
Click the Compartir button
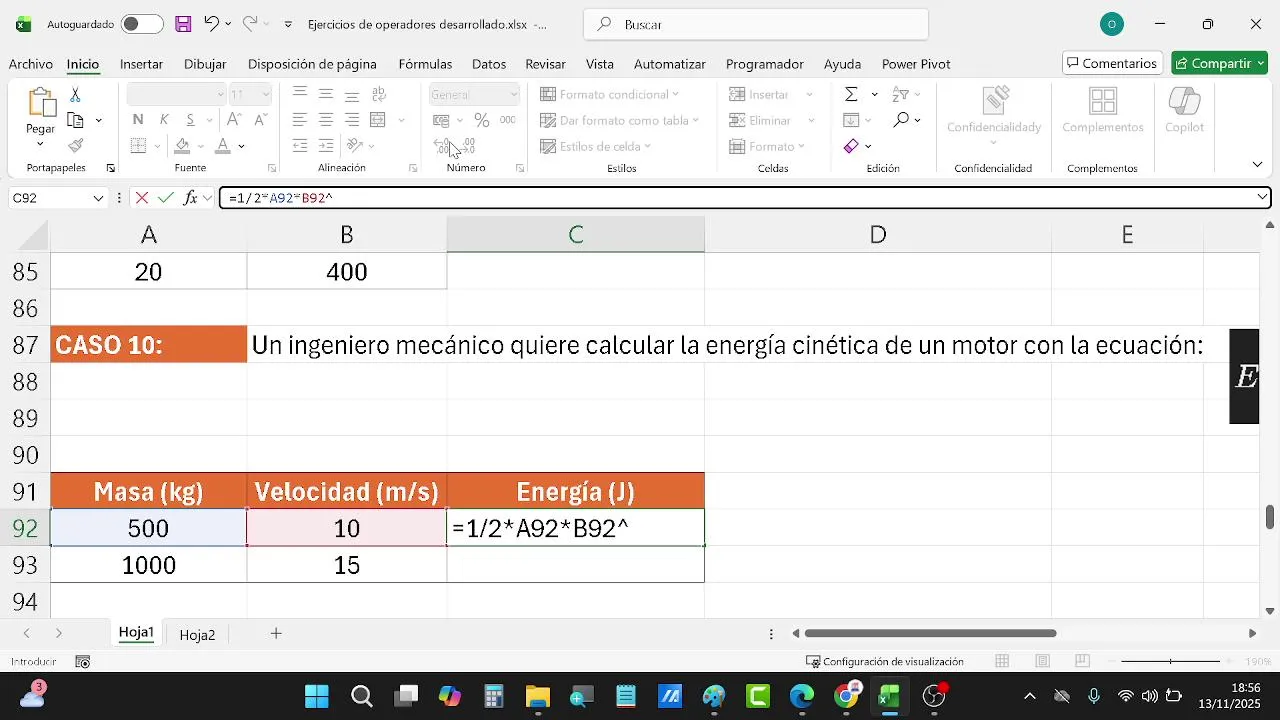(x=1219, y=63)
